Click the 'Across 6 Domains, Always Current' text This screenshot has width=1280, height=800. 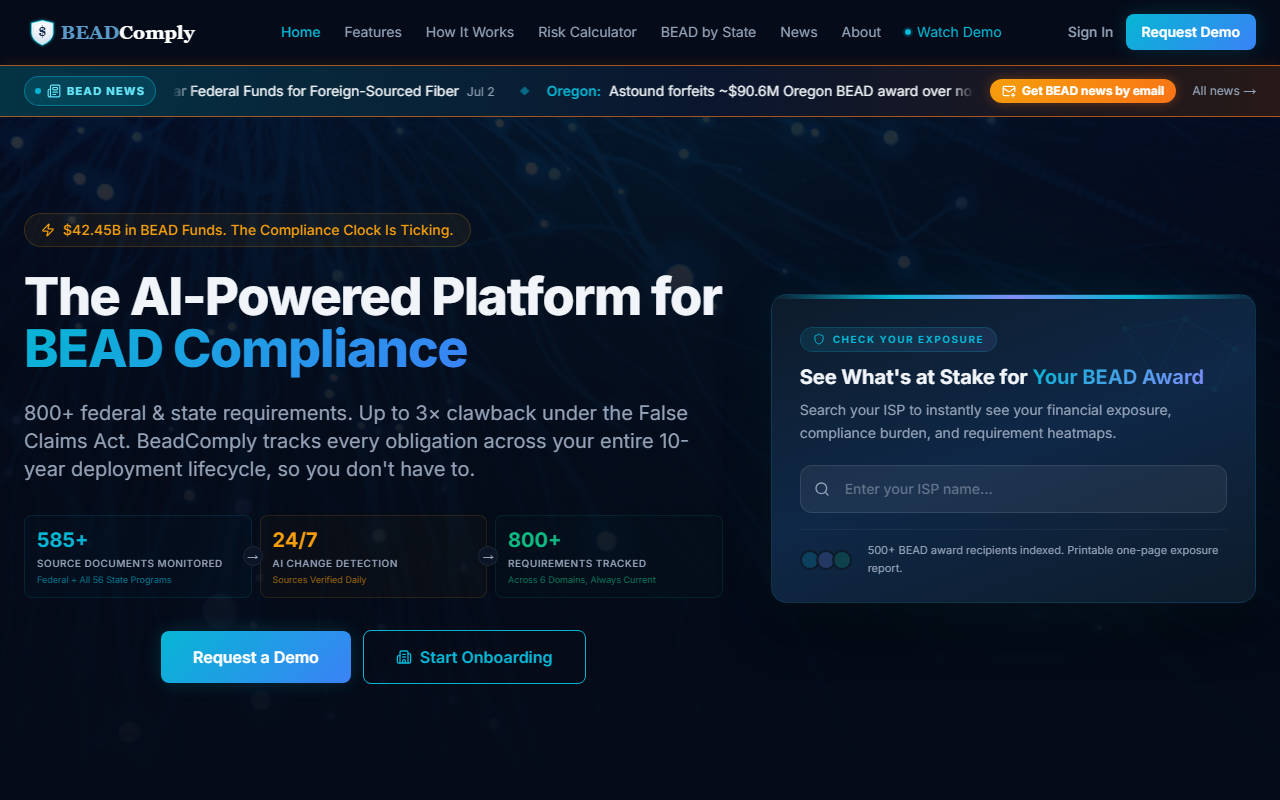pyautogui.click(x=582, y=580)
